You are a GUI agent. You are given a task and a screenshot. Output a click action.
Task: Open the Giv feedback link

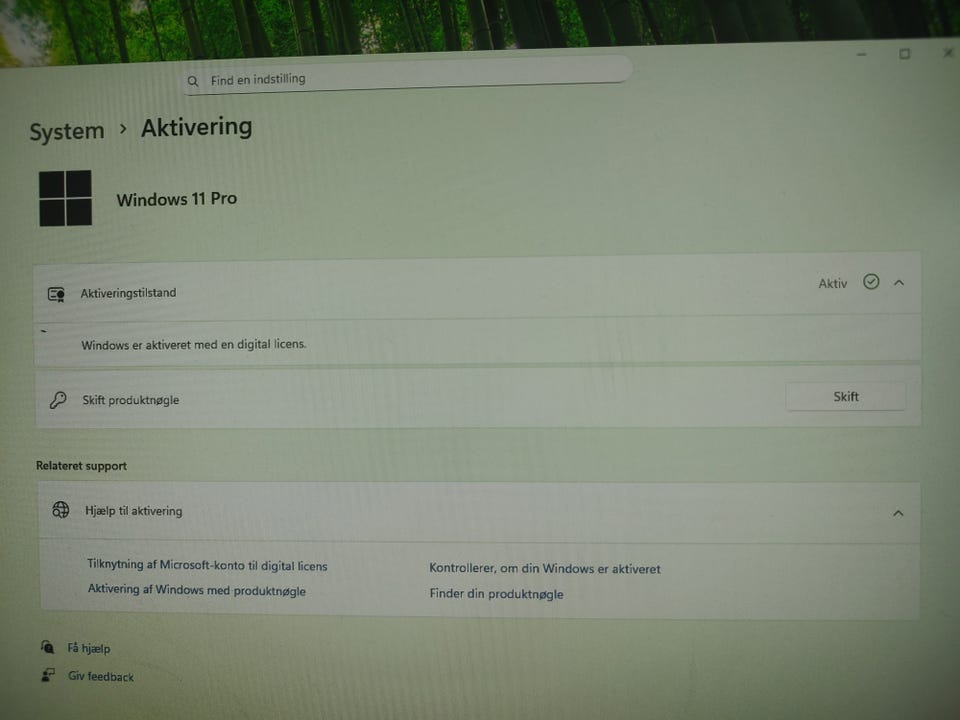(101, 676)
